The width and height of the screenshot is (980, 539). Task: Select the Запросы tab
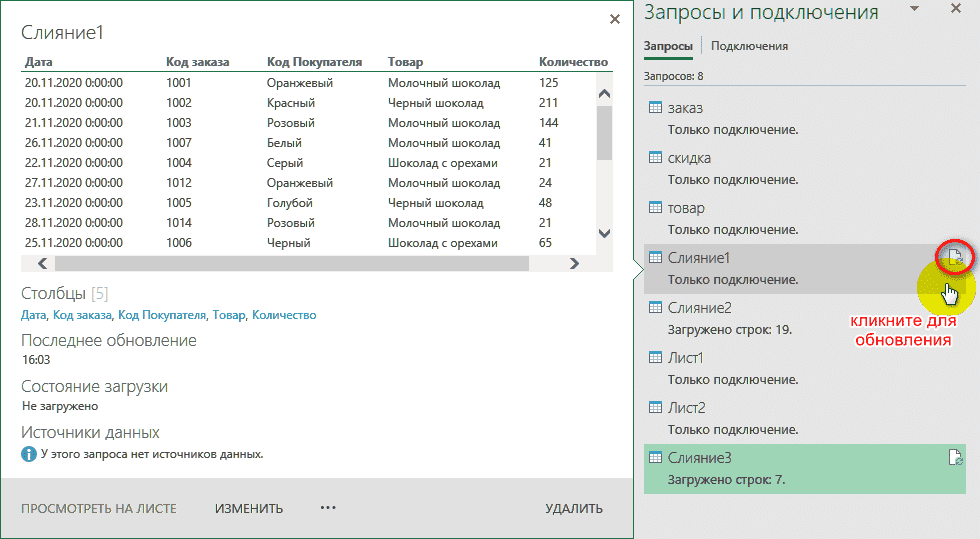667,46
